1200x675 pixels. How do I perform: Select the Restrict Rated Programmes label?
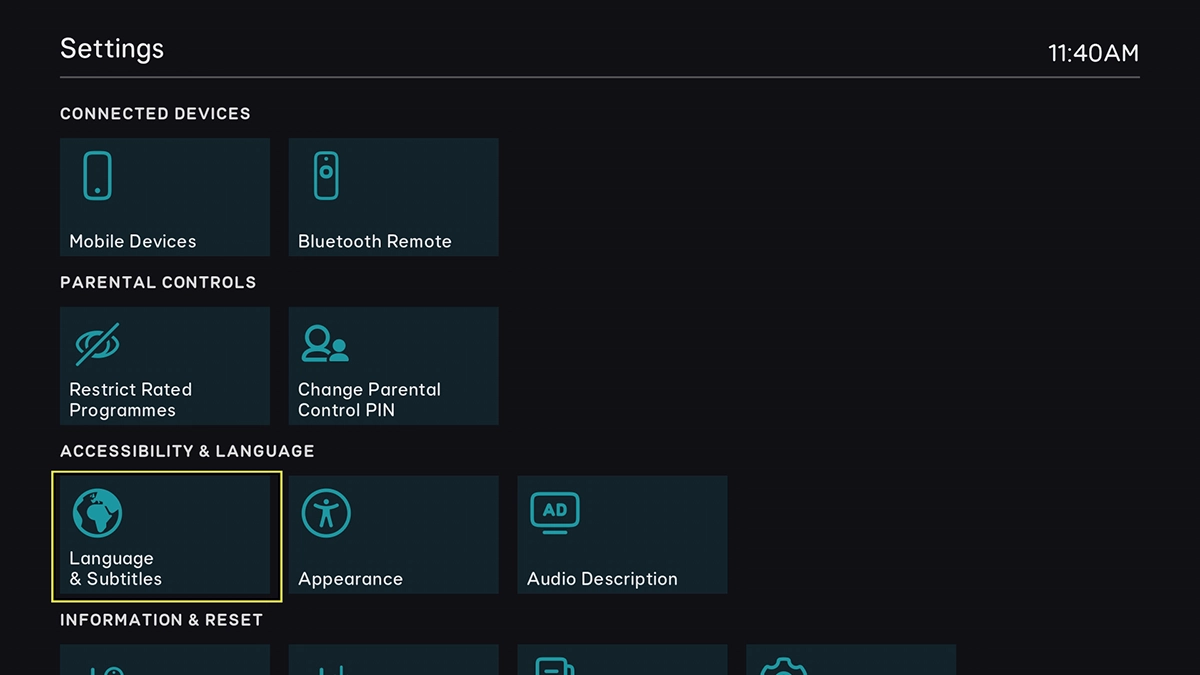pos(130,400)
